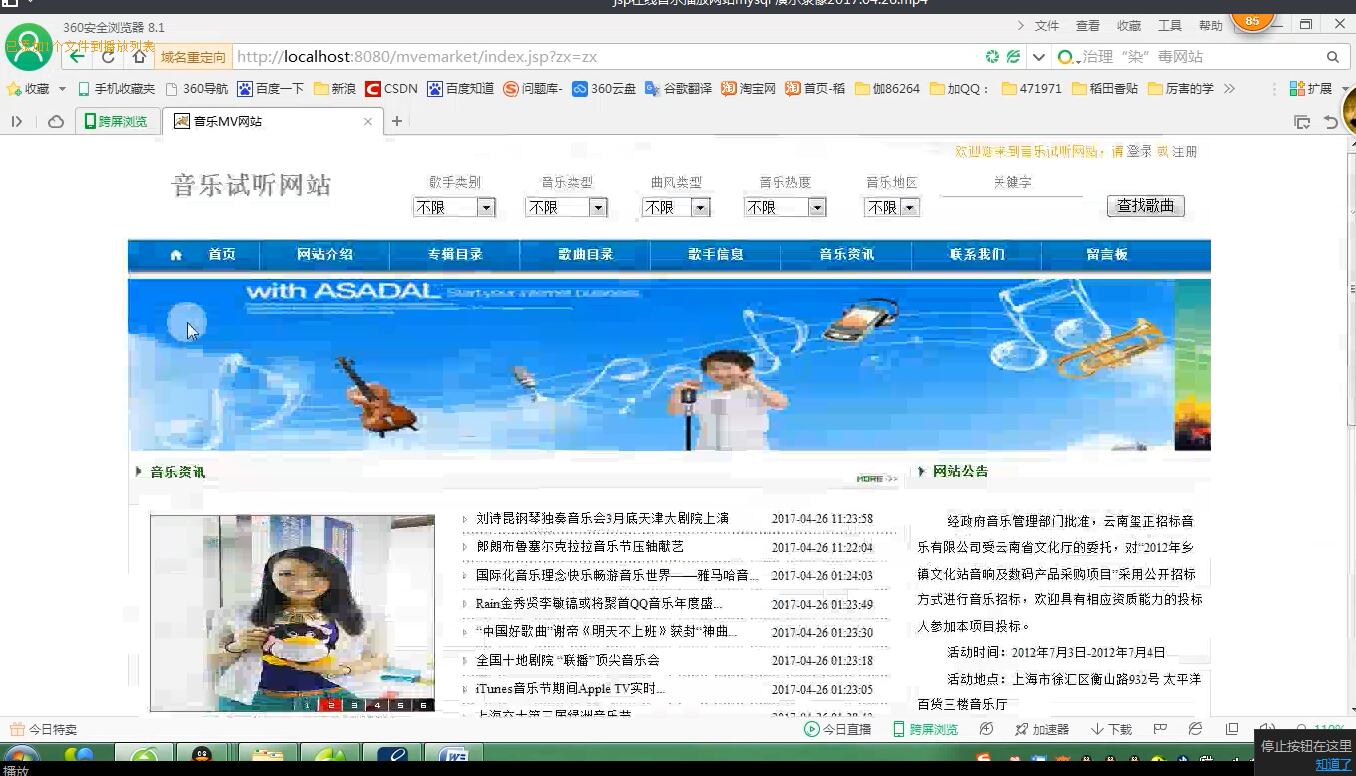This screenshot has height=776, width=1356.
Task: Open news 郎朗布鲁塞尔克拉拉音乐节压轴献艺
Action: (580, 547)
